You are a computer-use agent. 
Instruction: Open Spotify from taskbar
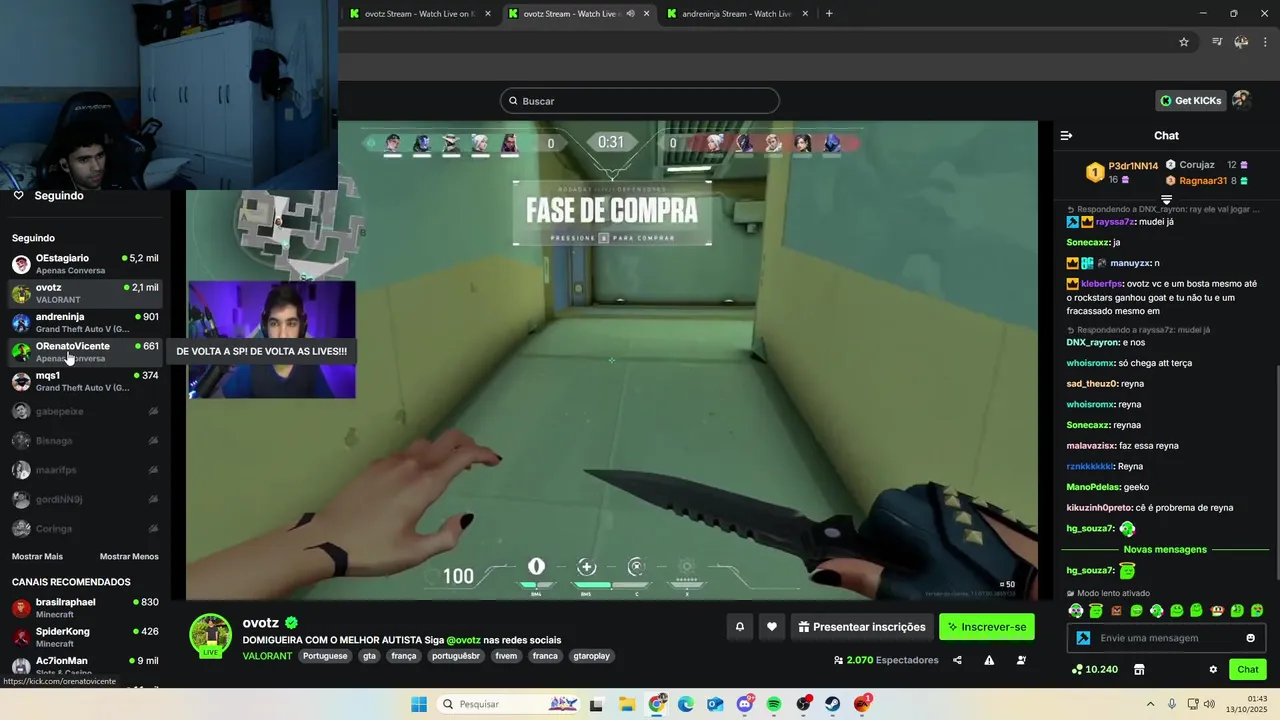tap(774, 704)
